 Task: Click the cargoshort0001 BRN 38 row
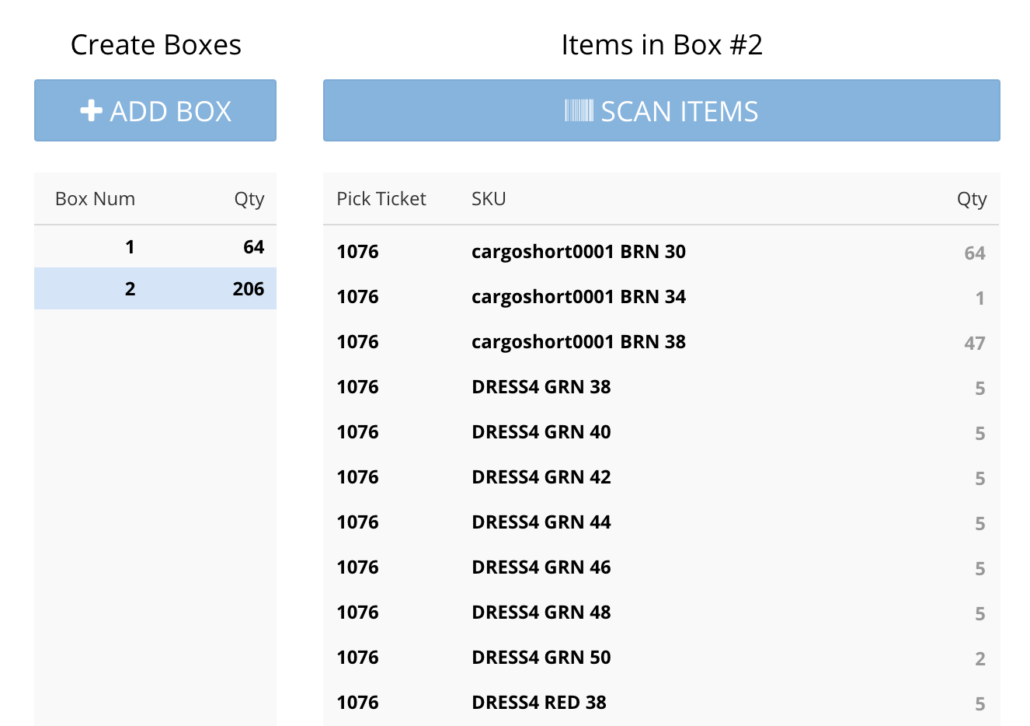(x=578, y=342)
